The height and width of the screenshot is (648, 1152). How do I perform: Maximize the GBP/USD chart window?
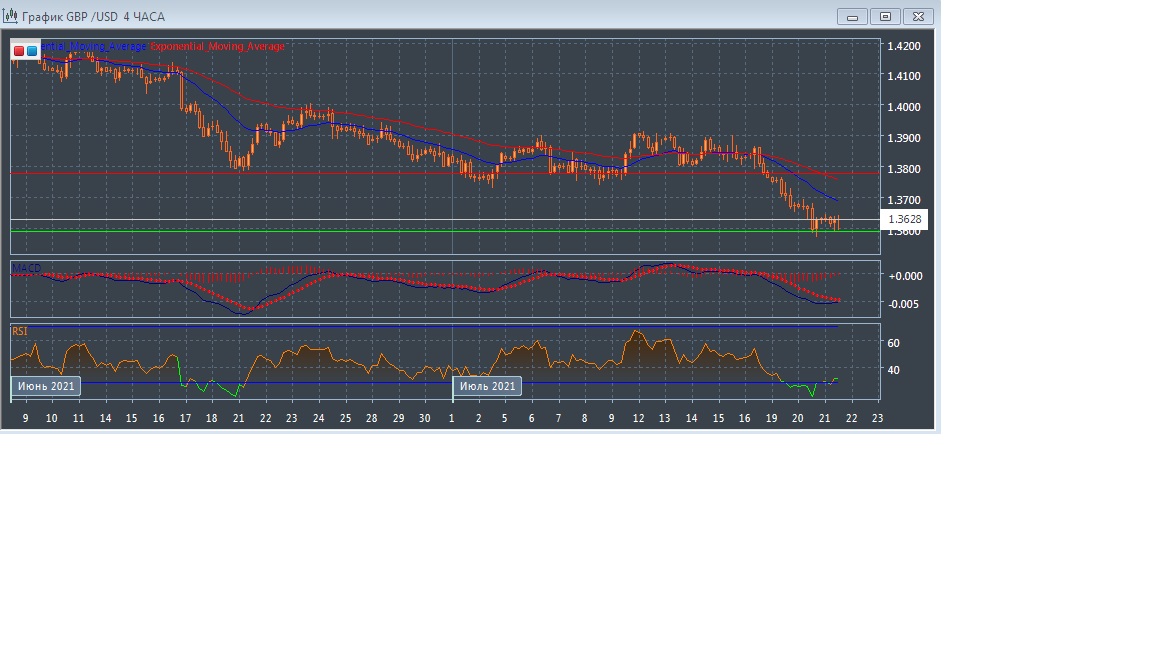885,16
